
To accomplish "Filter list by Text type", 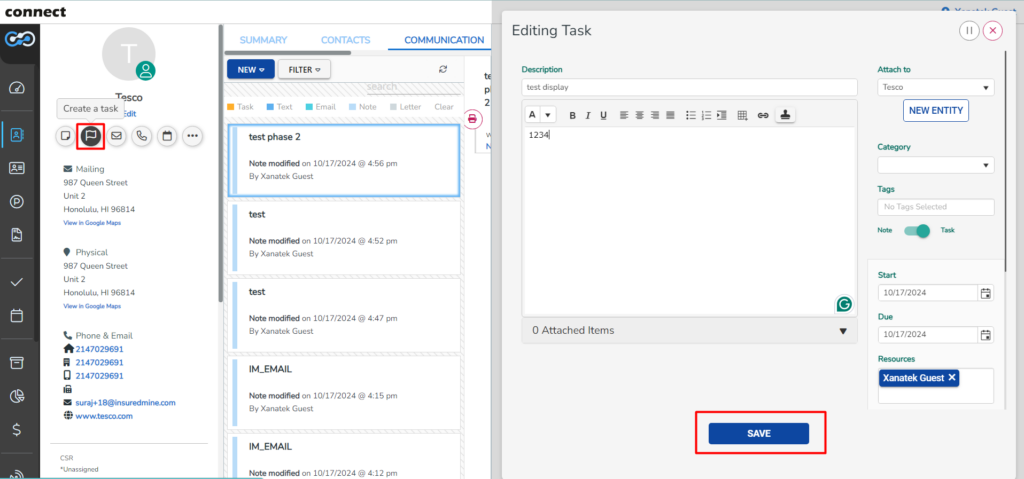I will click(280, 107).
